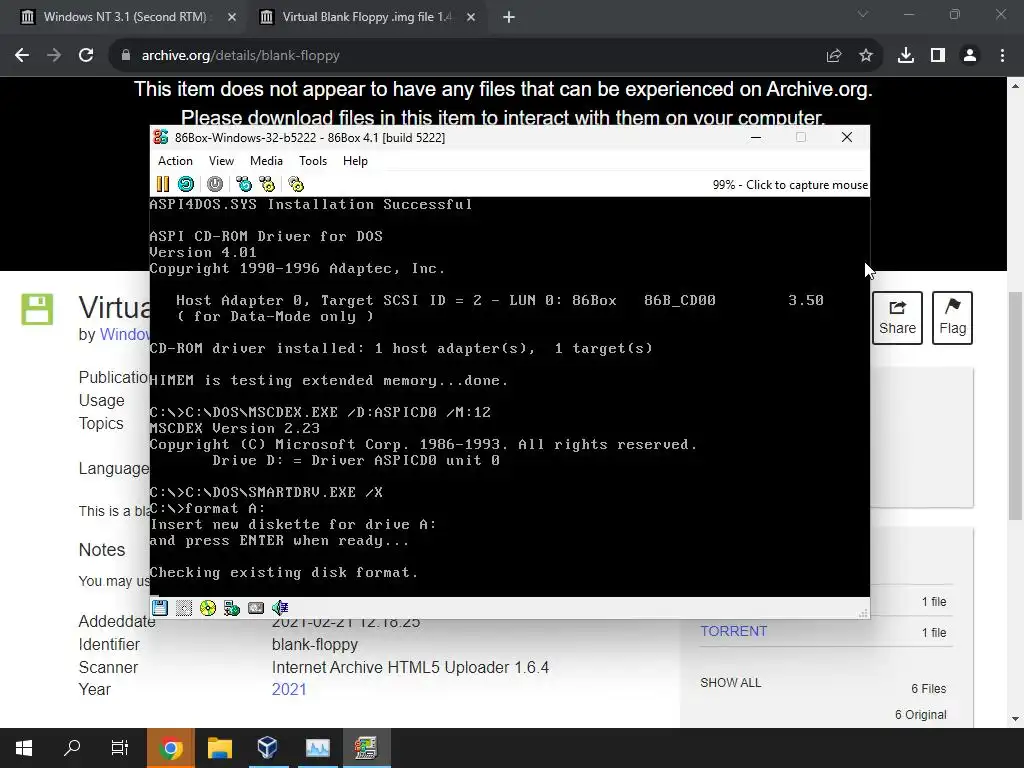Reload the archive.org page
1024x768 pixels.
click(x=86, y=56)
